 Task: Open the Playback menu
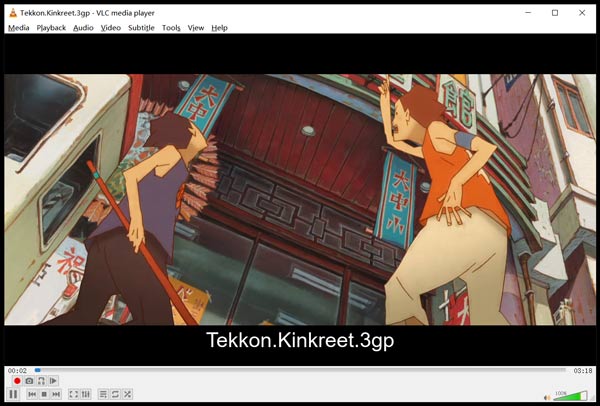coord(51,28)
